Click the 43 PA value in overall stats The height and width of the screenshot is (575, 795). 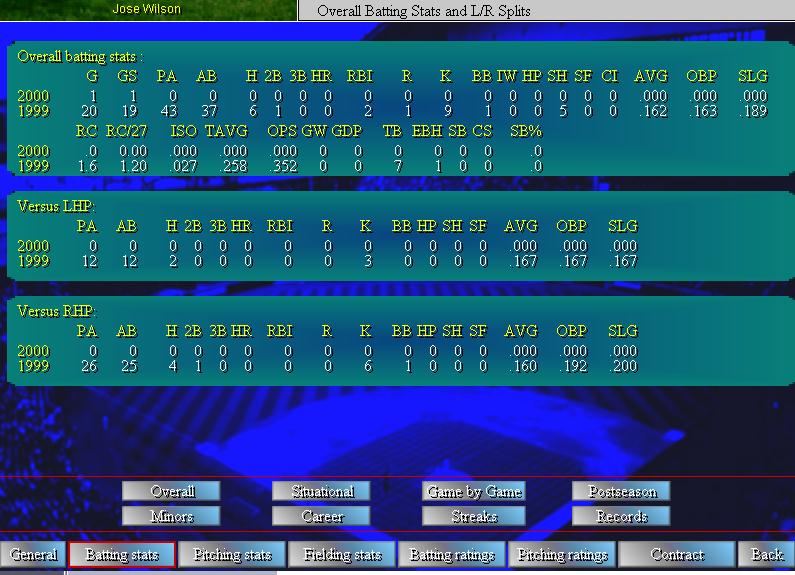point(168,111)
